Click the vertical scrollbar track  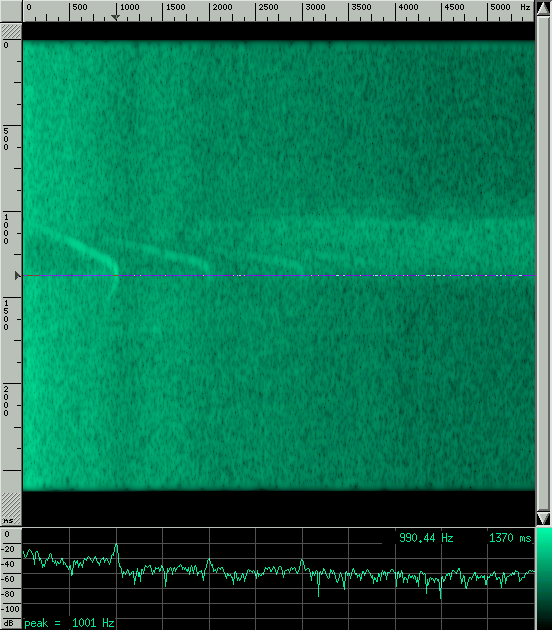pos(543,264)
